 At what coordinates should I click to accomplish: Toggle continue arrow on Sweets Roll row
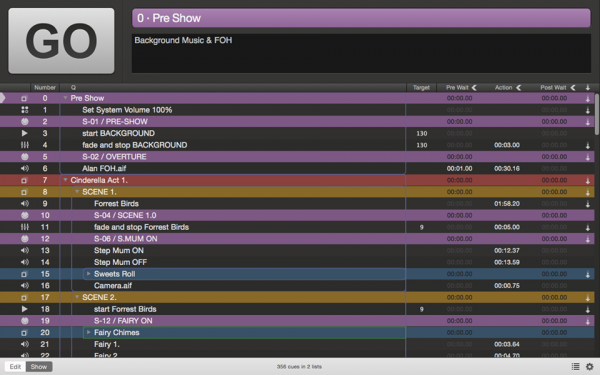[588, 274]
